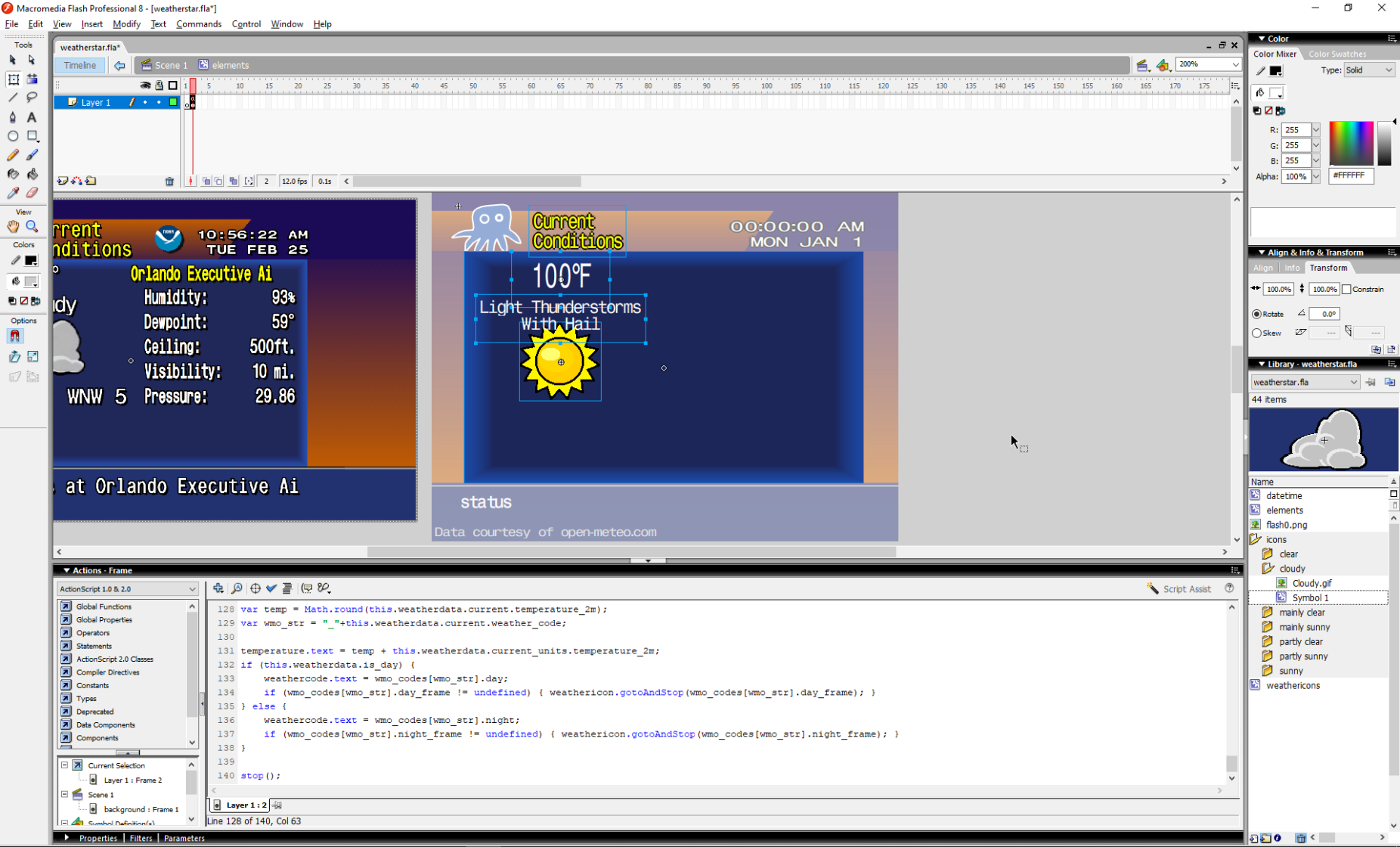Click the Timeline toggle button

click(79, 65)
